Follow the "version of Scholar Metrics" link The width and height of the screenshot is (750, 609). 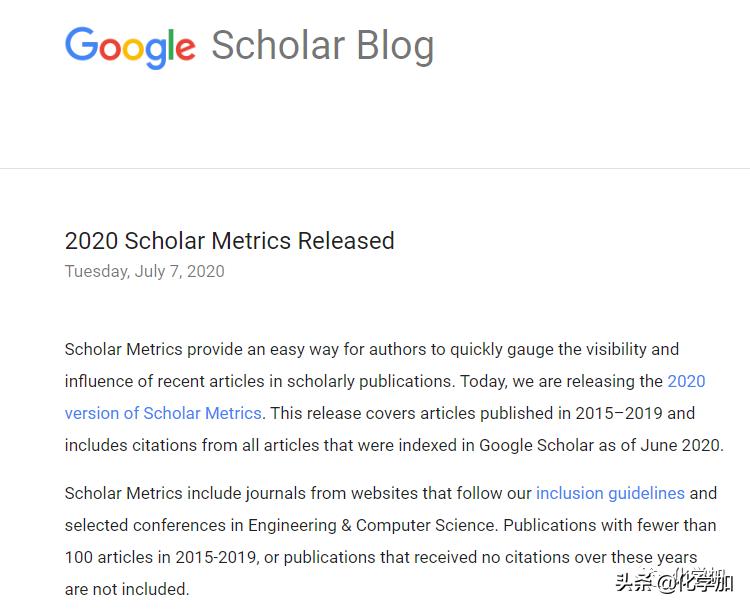[163, 413]
